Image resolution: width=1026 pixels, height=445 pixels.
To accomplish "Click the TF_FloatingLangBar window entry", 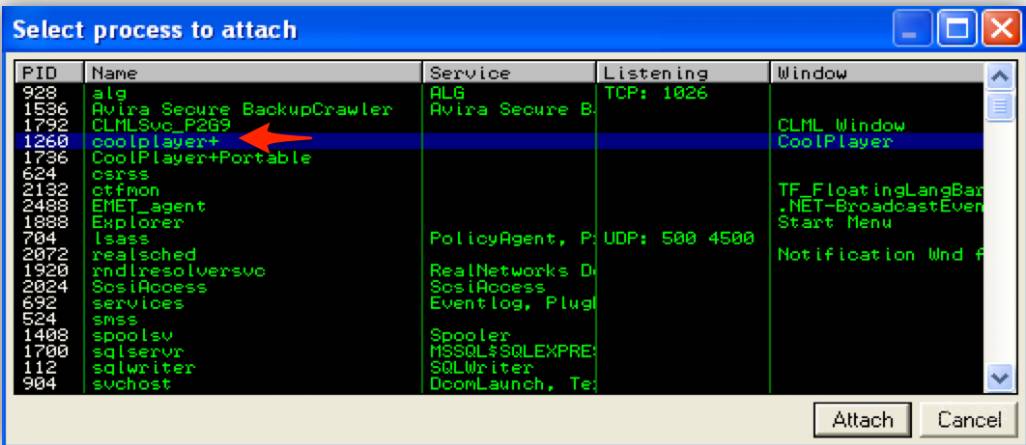I will [x=880, y=190].
